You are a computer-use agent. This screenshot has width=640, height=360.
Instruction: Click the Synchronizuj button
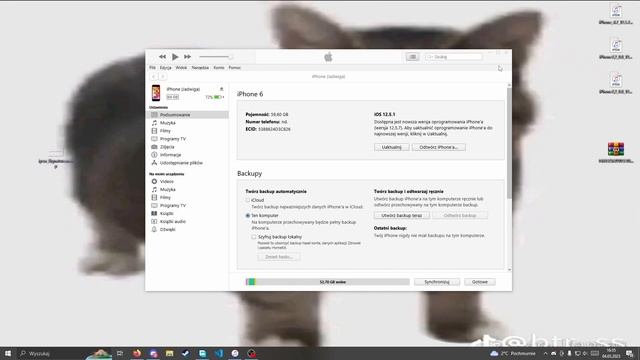tap(437, 282)
